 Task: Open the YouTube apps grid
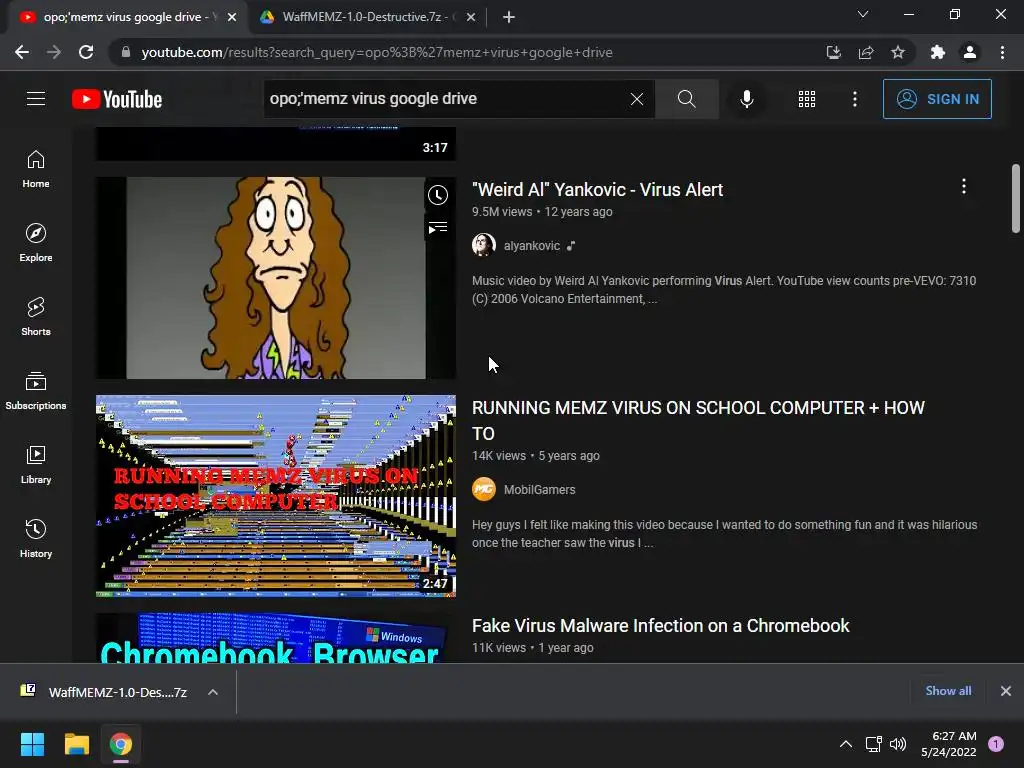click(807, 99)
